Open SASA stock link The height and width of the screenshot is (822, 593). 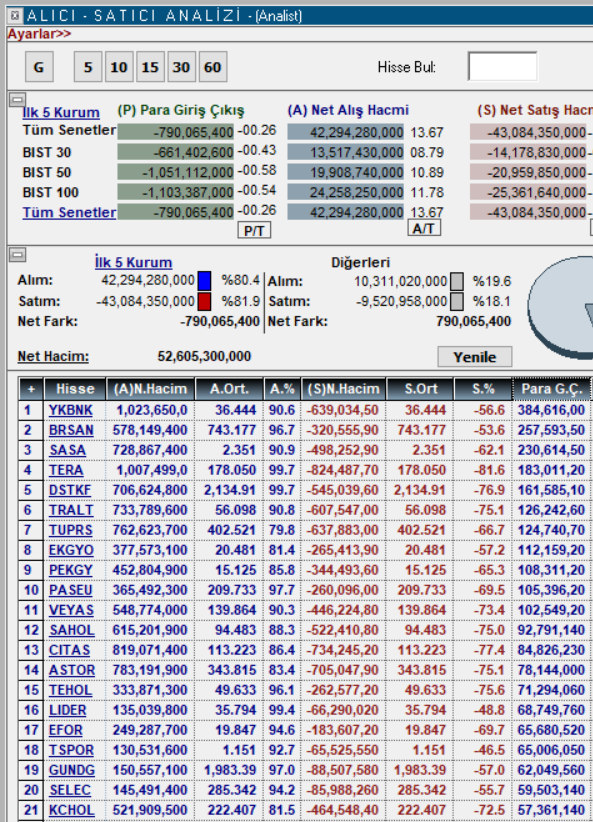(67, 450)
